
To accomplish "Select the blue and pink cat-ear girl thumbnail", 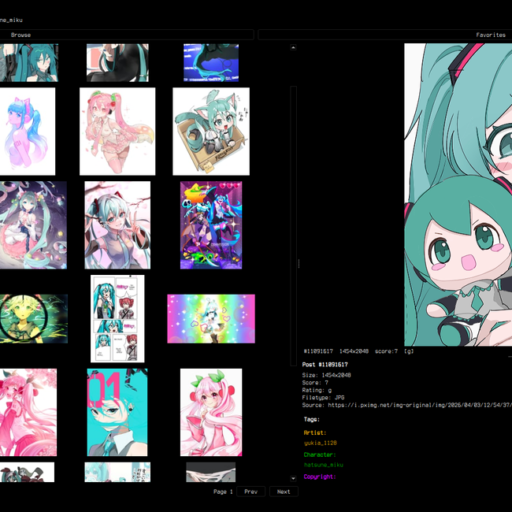I will pos(27,131).
